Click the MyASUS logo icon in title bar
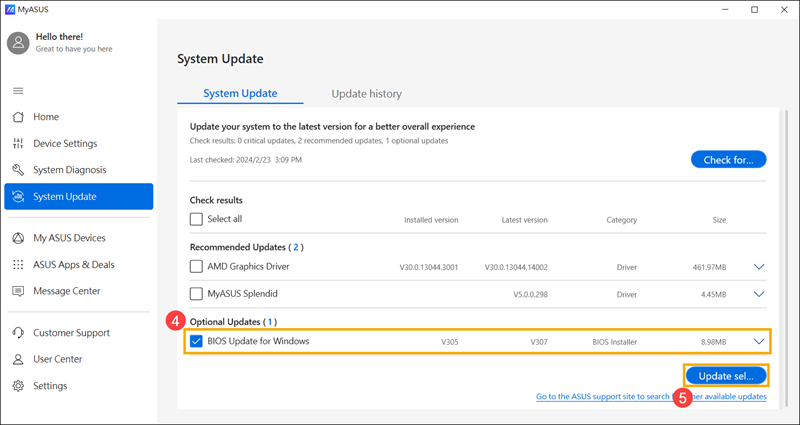Viewport: 800px width, 425px height. [9, 9]
